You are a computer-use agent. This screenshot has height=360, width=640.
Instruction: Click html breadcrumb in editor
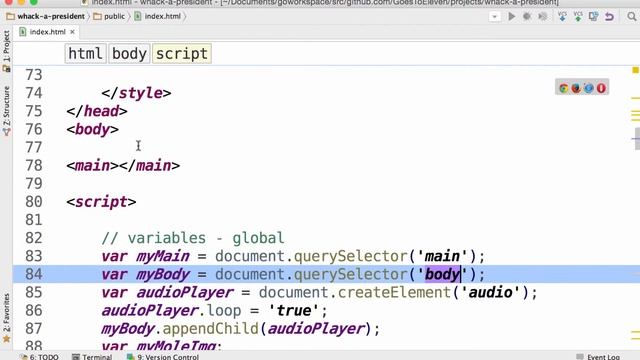[x=85, y=53]
